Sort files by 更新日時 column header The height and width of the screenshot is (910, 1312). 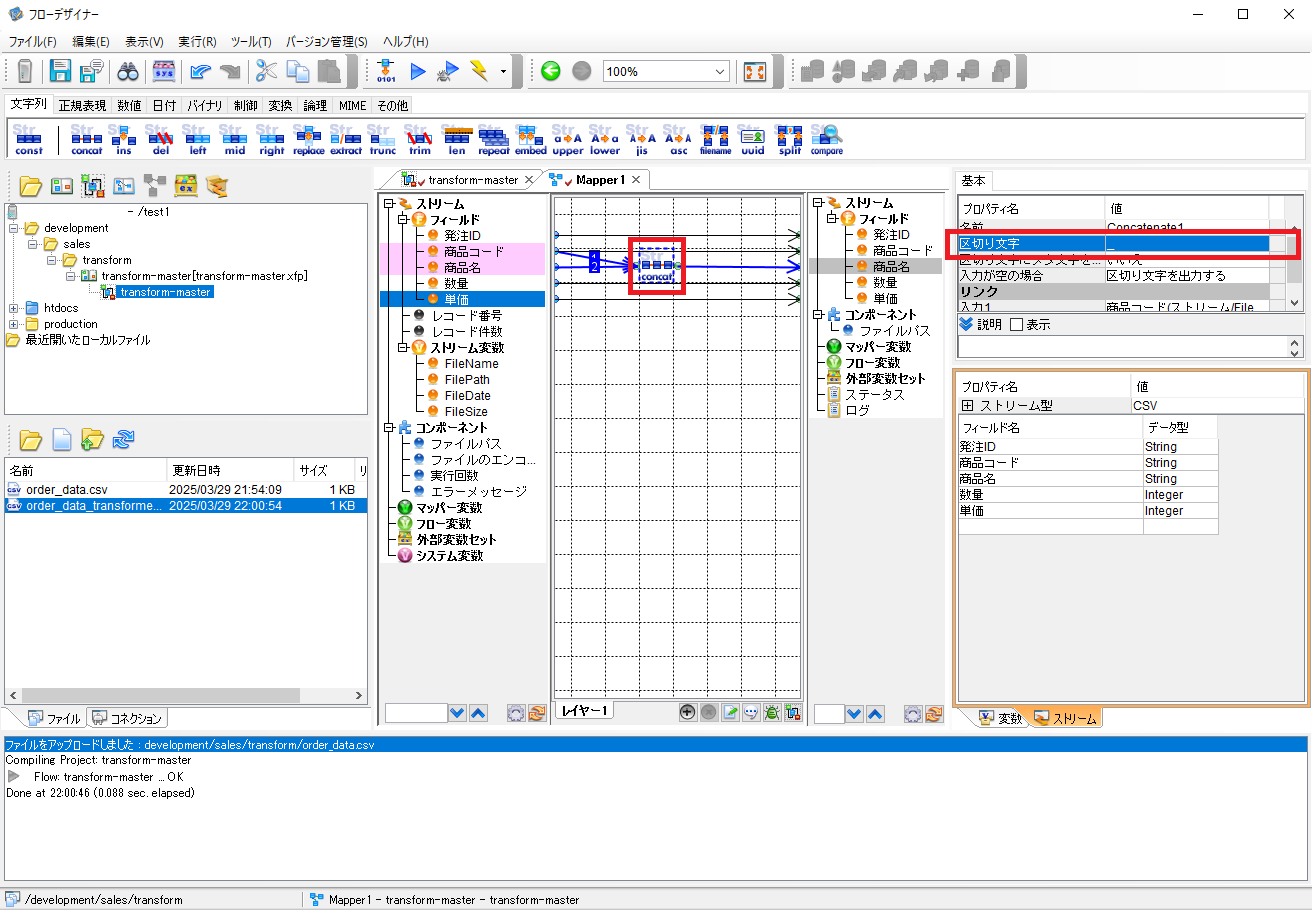(x=230, y=470)
